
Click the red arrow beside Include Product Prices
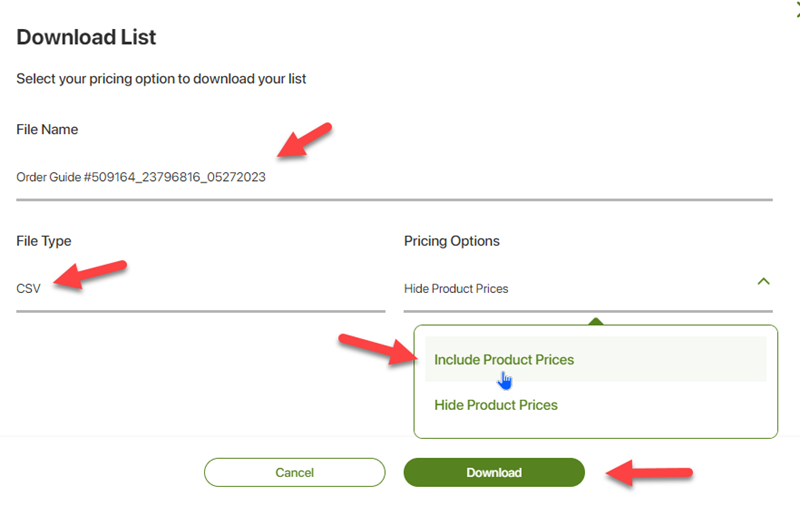(x=378, y=349)
